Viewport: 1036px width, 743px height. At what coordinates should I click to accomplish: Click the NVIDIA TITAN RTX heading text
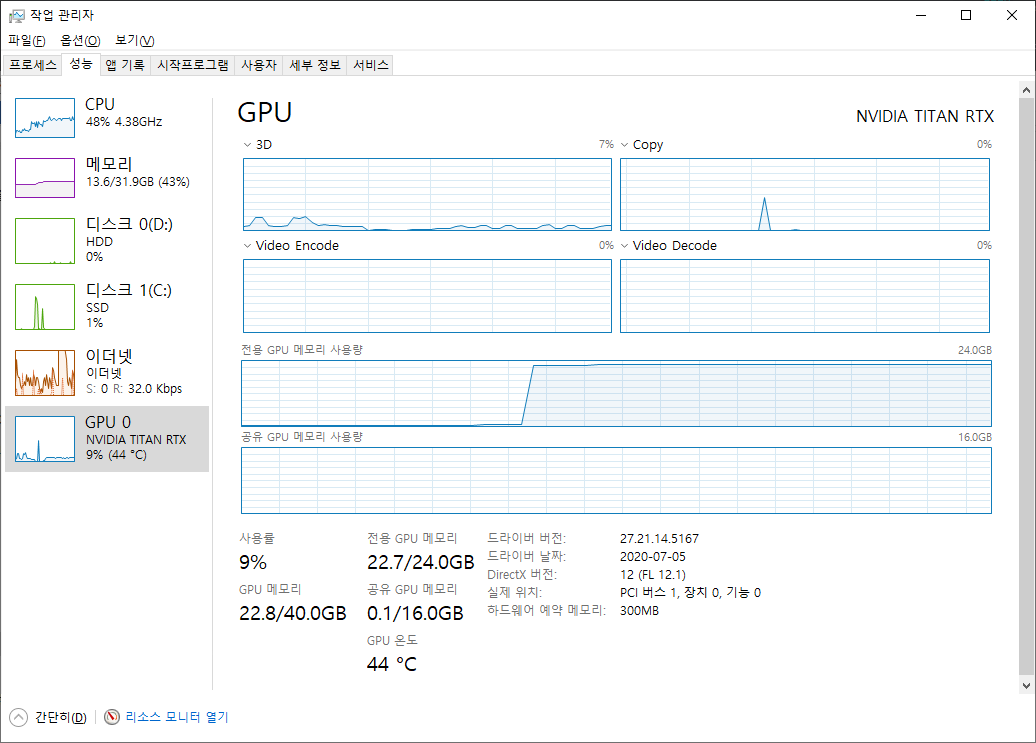tap(925, 117)
